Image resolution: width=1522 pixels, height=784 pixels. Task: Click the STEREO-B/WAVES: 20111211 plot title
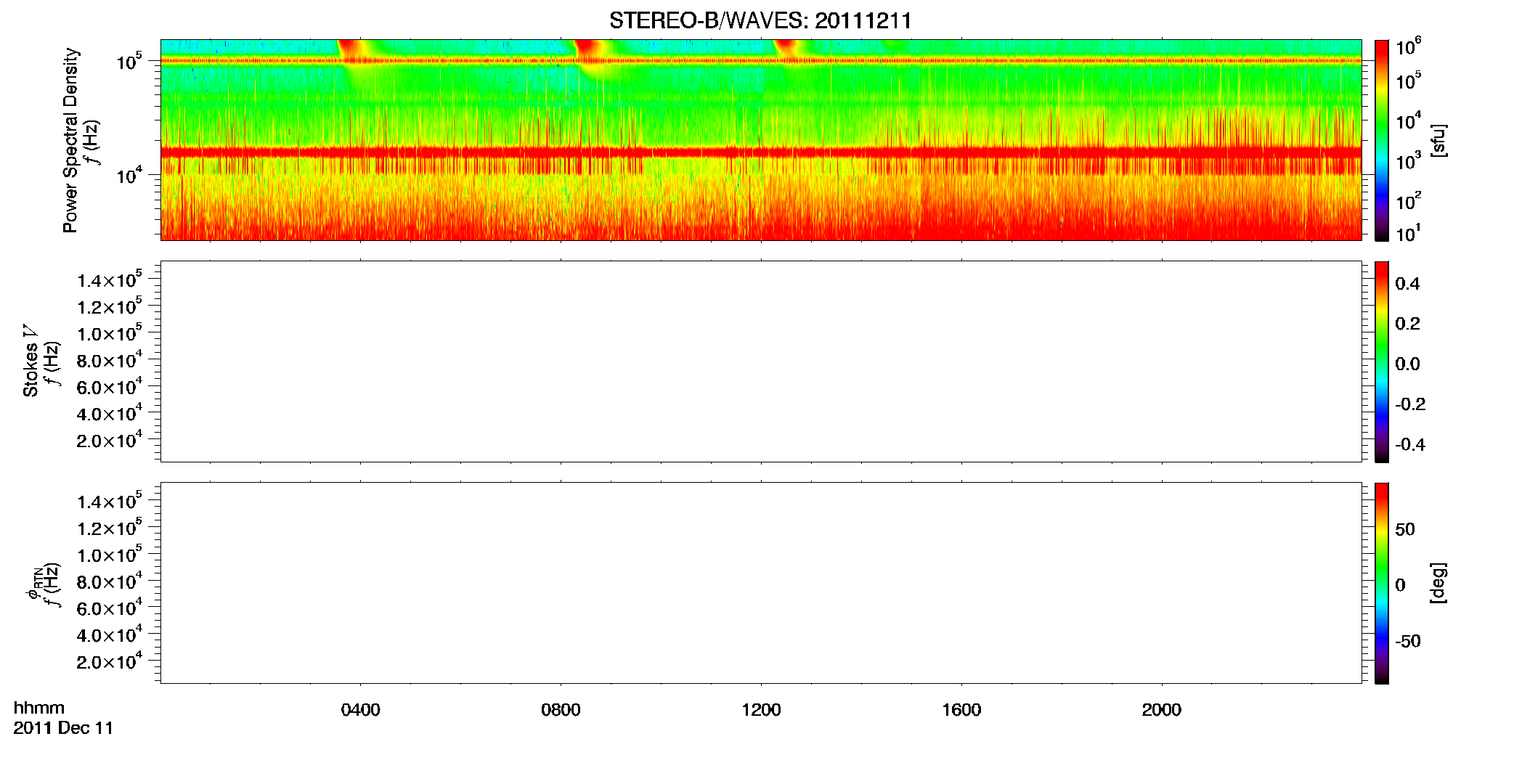760,20
